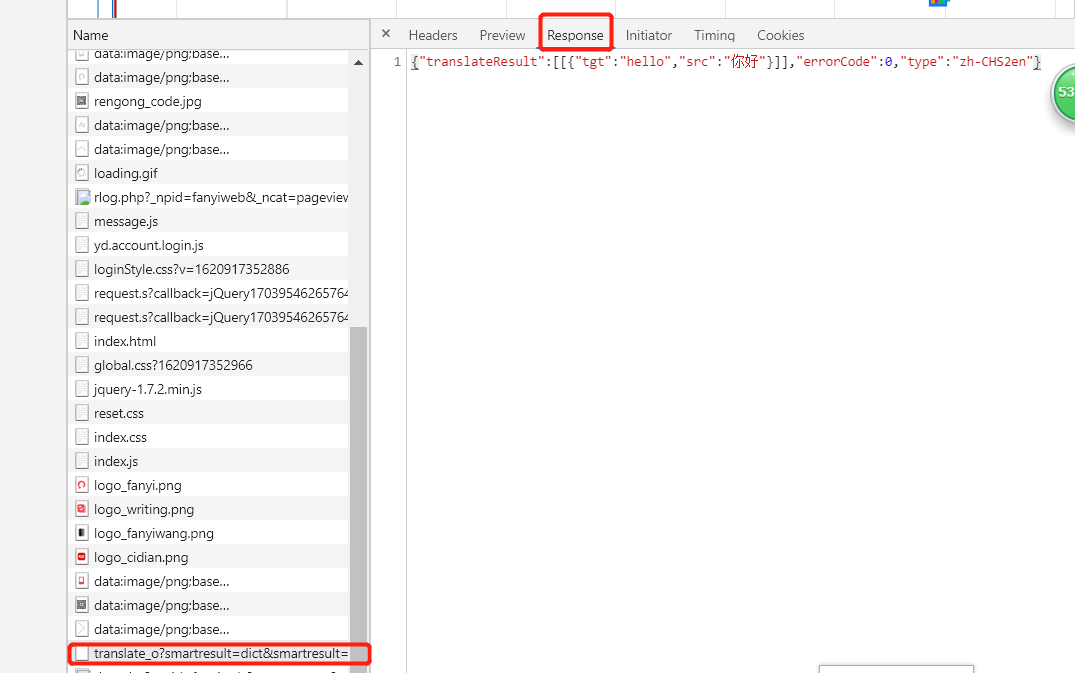This screenshot has height=673, width=1075.
Task: Click the hello value in response
Action: coord(645,62)
